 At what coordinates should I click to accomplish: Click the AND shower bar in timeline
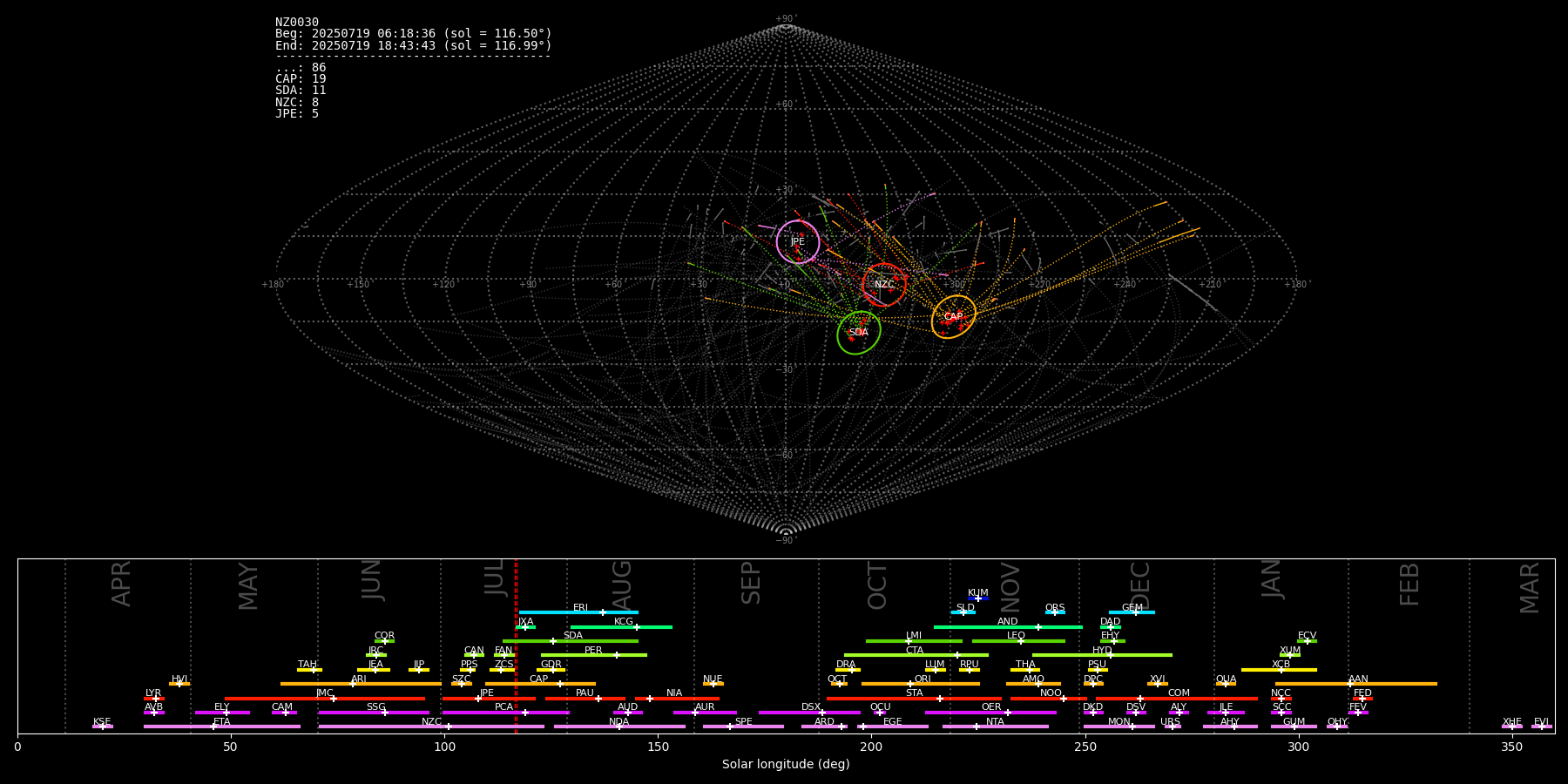[x=1008, y=627]
